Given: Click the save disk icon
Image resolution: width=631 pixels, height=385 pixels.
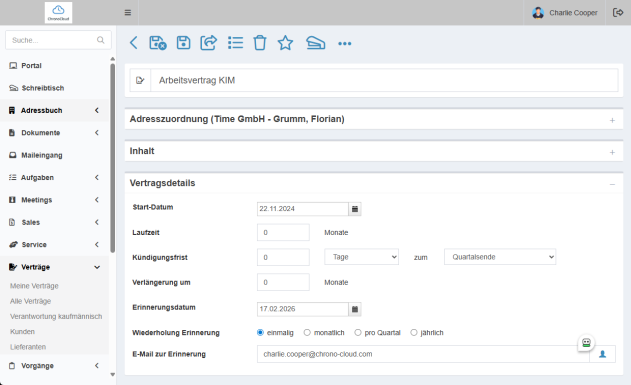Looking at the screenshot, I should coord(184,43).
